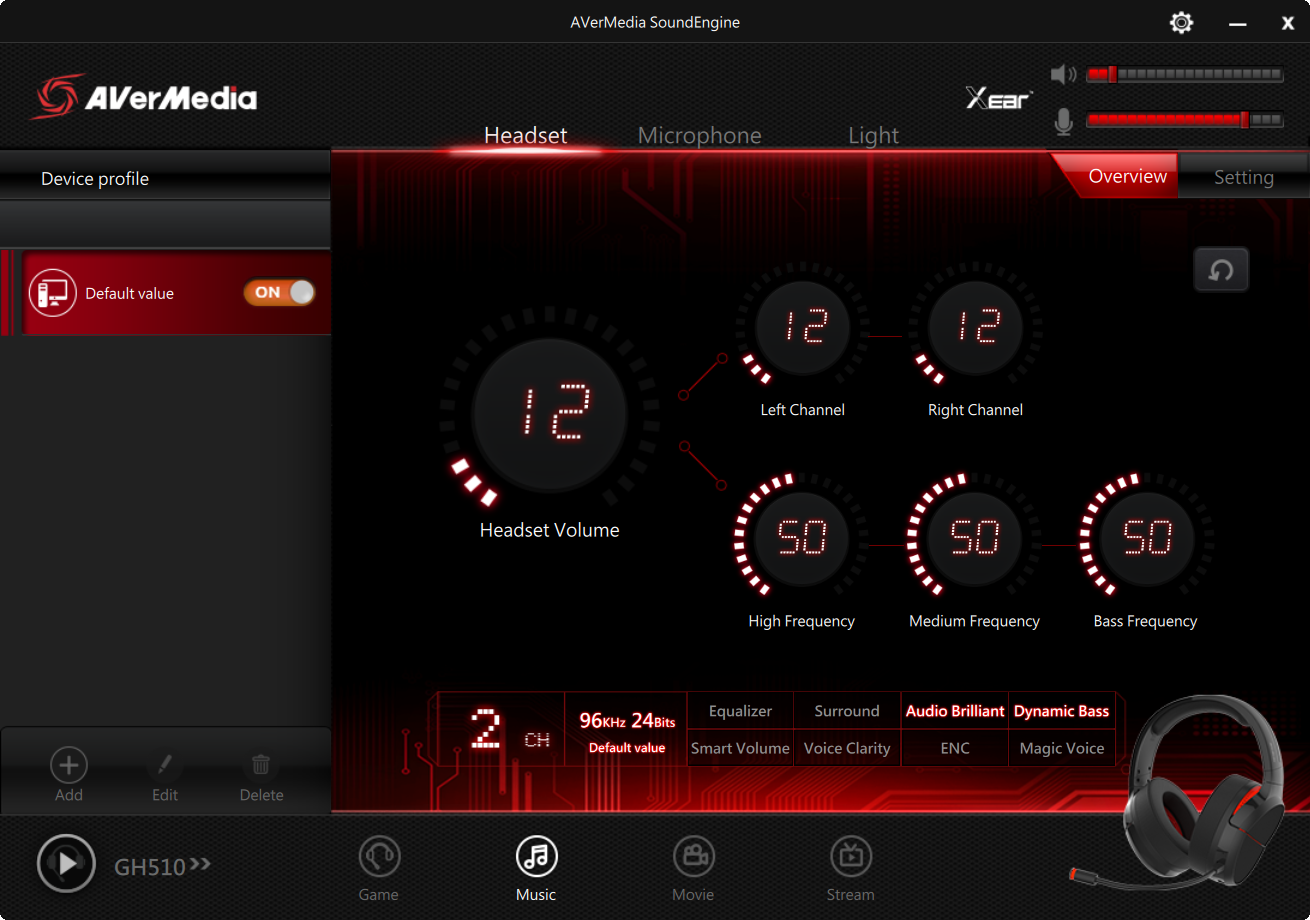Close the SoundEngine window

click(x=1288, y=23)
